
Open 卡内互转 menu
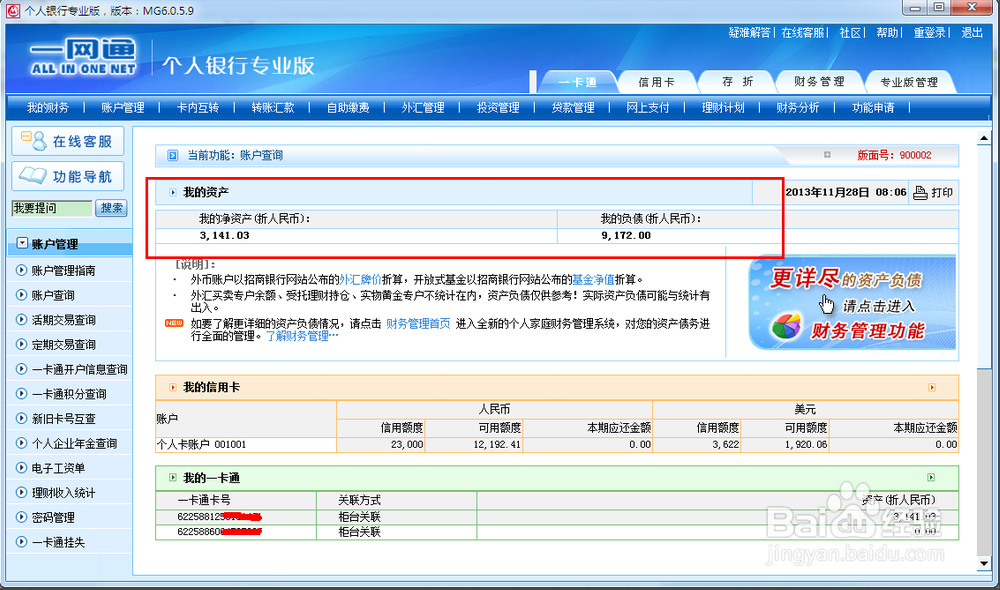pos(198,108)
